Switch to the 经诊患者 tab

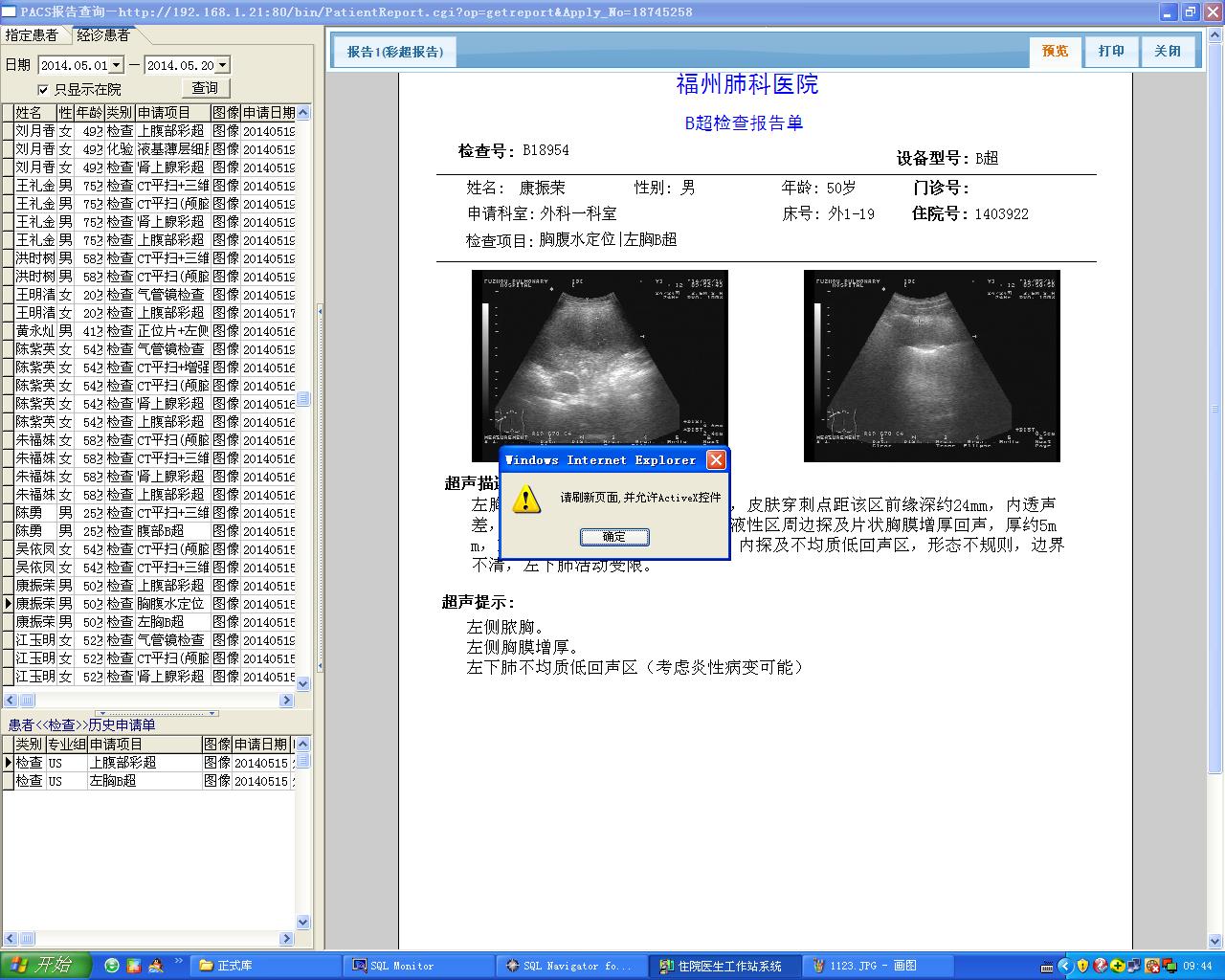pyautogui.click(x=103, y=35)
